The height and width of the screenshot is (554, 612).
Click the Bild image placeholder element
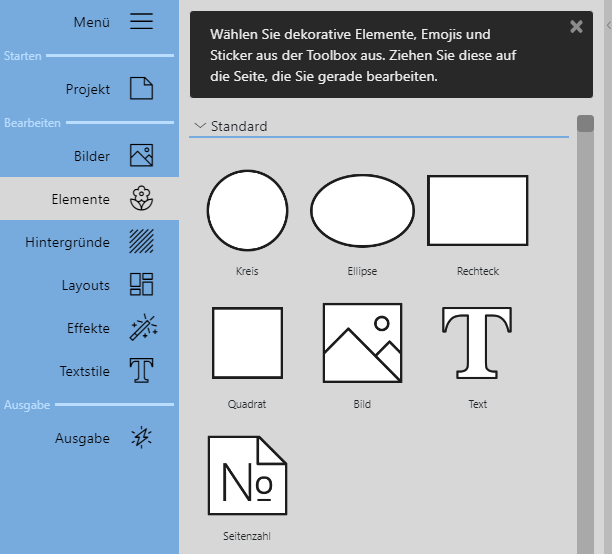pyautogui.click(x=362, y=342)
